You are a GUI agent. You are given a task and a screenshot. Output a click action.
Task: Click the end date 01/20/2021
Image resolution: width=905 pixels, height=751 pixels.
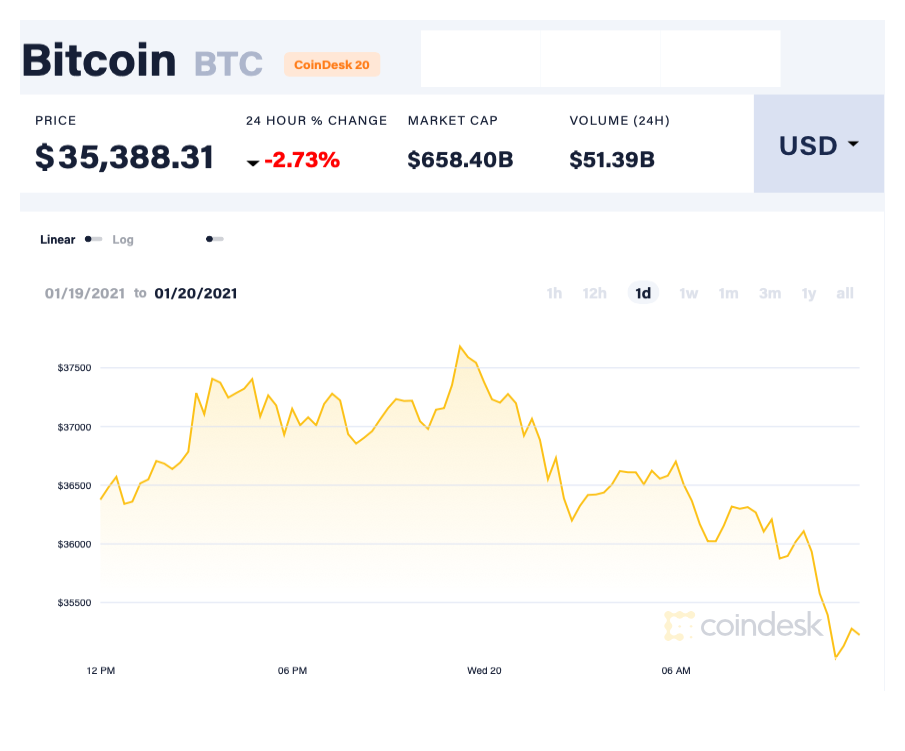pos(196,293)
